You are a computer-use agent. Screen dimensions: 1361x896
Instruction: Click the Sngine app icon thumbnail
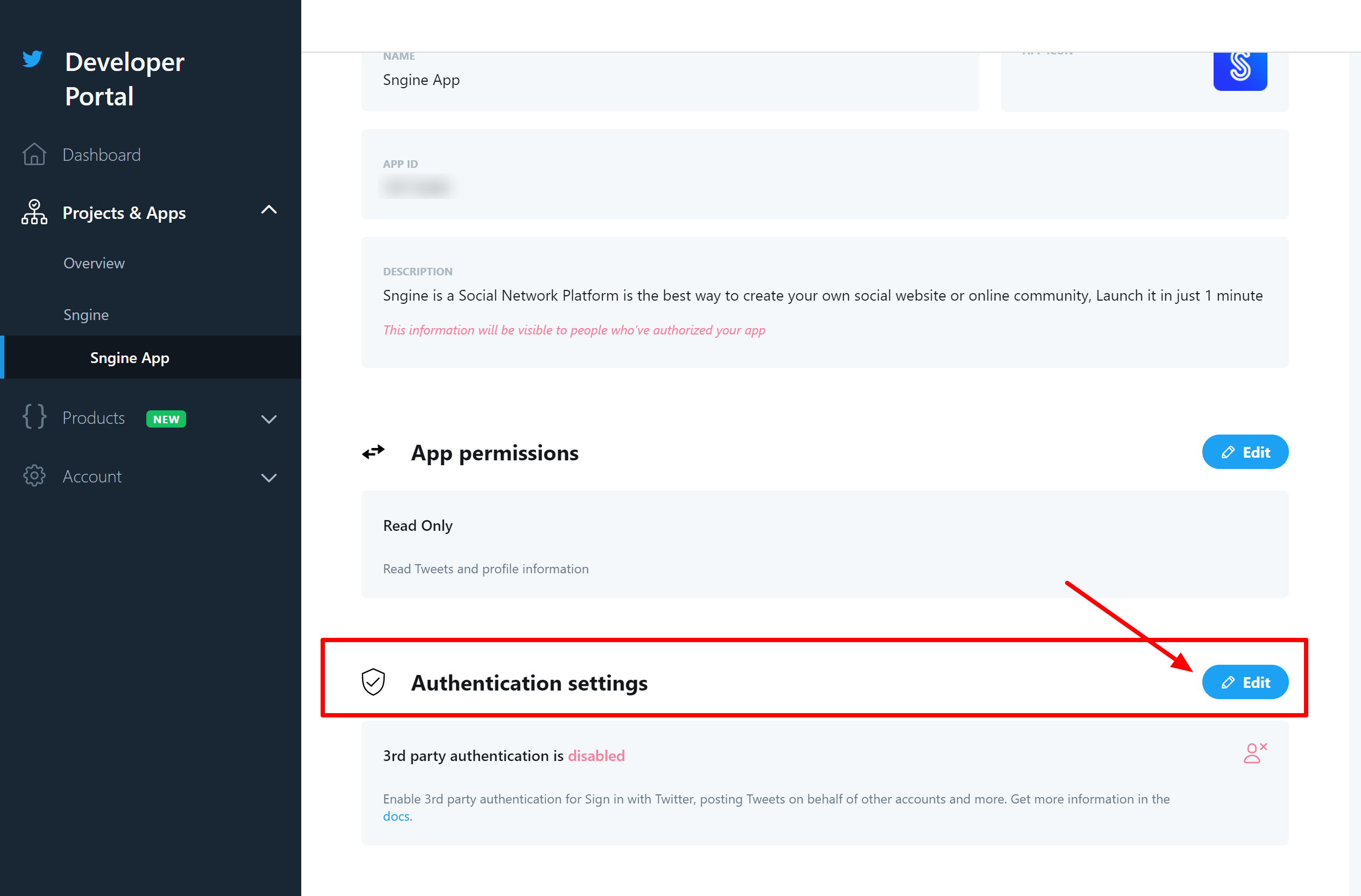pos(1240,70)
